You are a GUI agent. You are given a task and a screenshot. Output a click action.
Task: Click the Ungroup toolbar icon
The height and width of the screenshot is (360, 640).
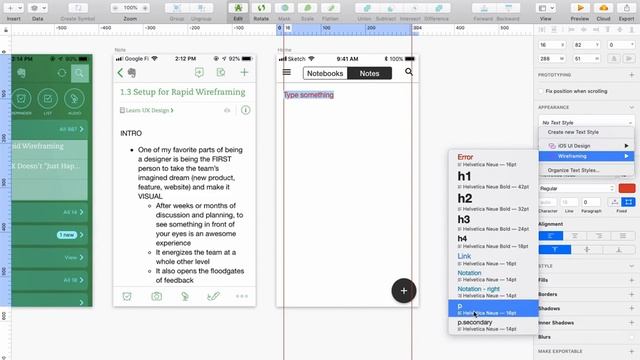201,8
